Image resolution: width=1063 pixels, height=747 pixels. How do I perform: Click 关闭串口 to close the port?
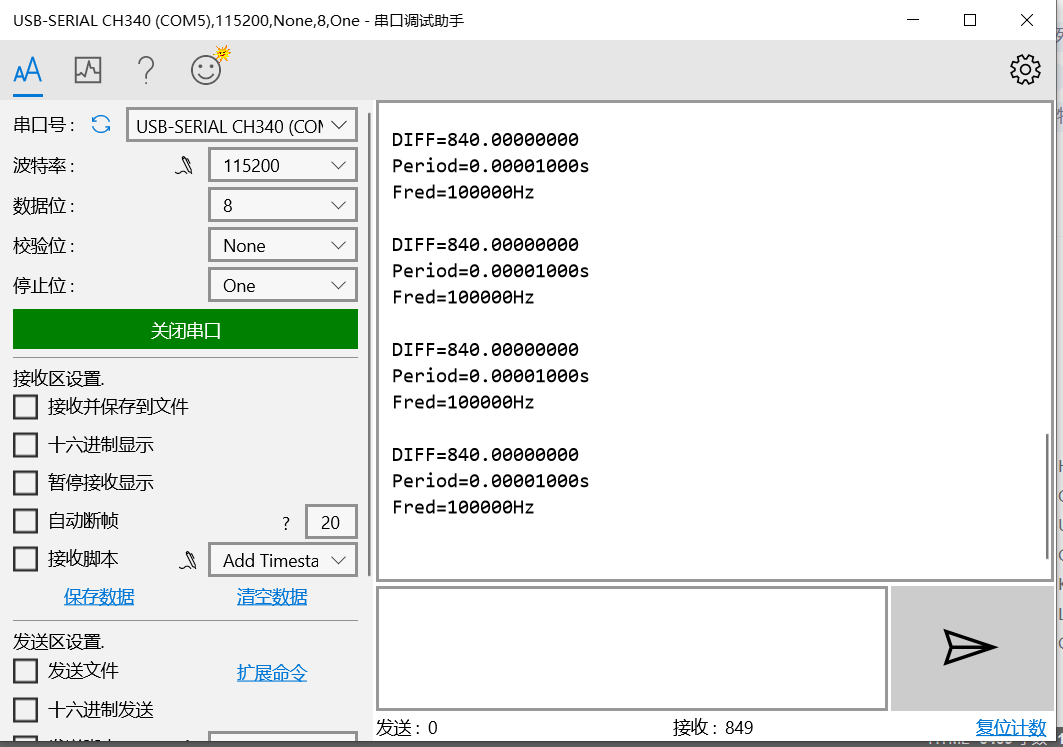pos(185,328)
